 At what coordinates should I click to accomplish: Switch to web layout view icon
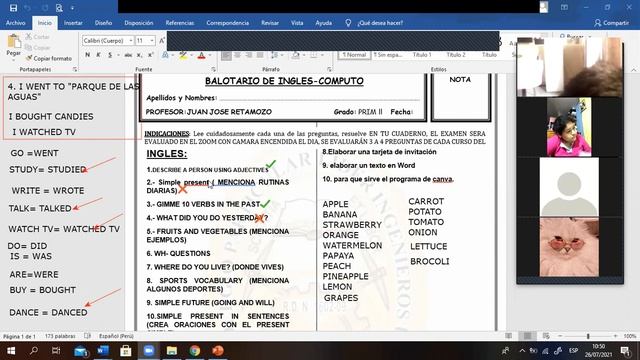[x=546, y=336]
